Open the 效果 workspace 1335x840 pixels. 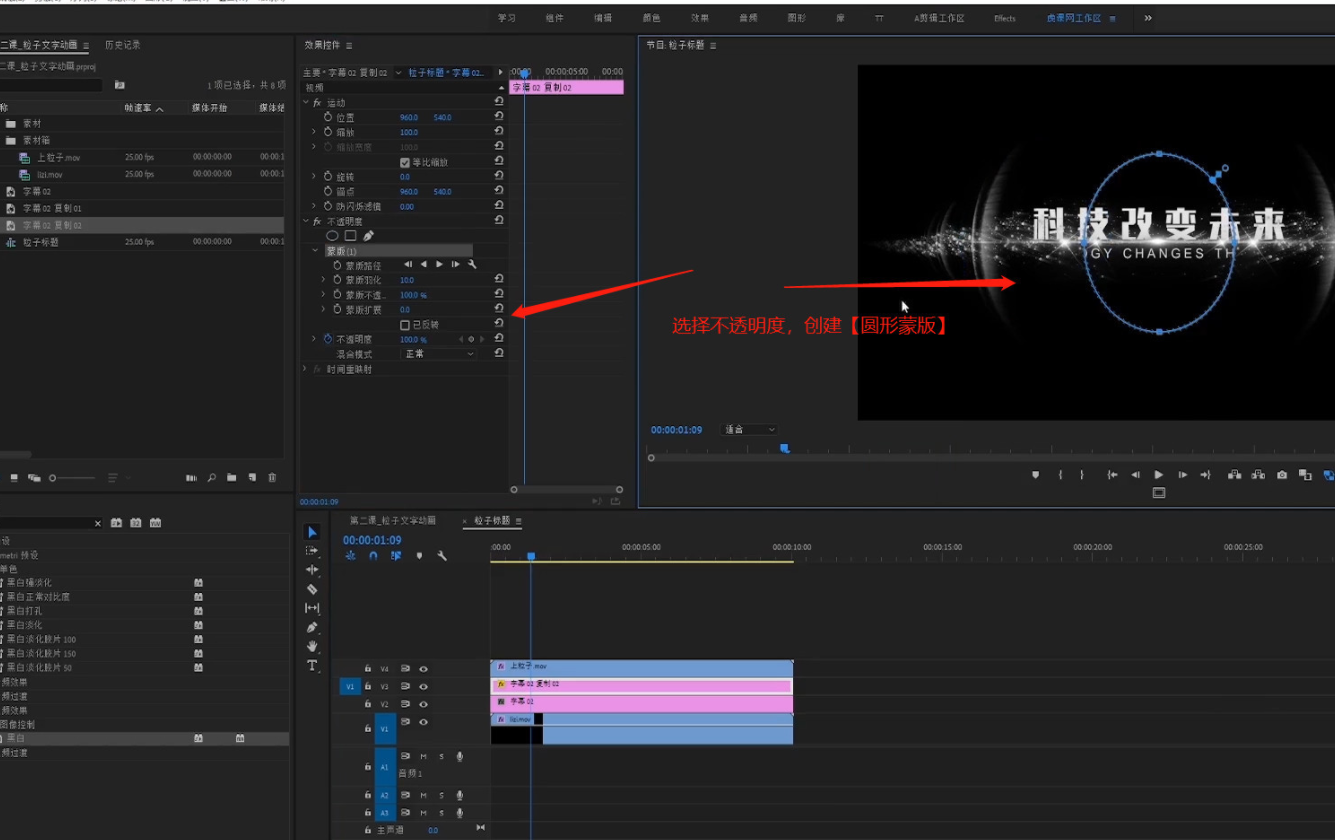(x=699, y=18)
